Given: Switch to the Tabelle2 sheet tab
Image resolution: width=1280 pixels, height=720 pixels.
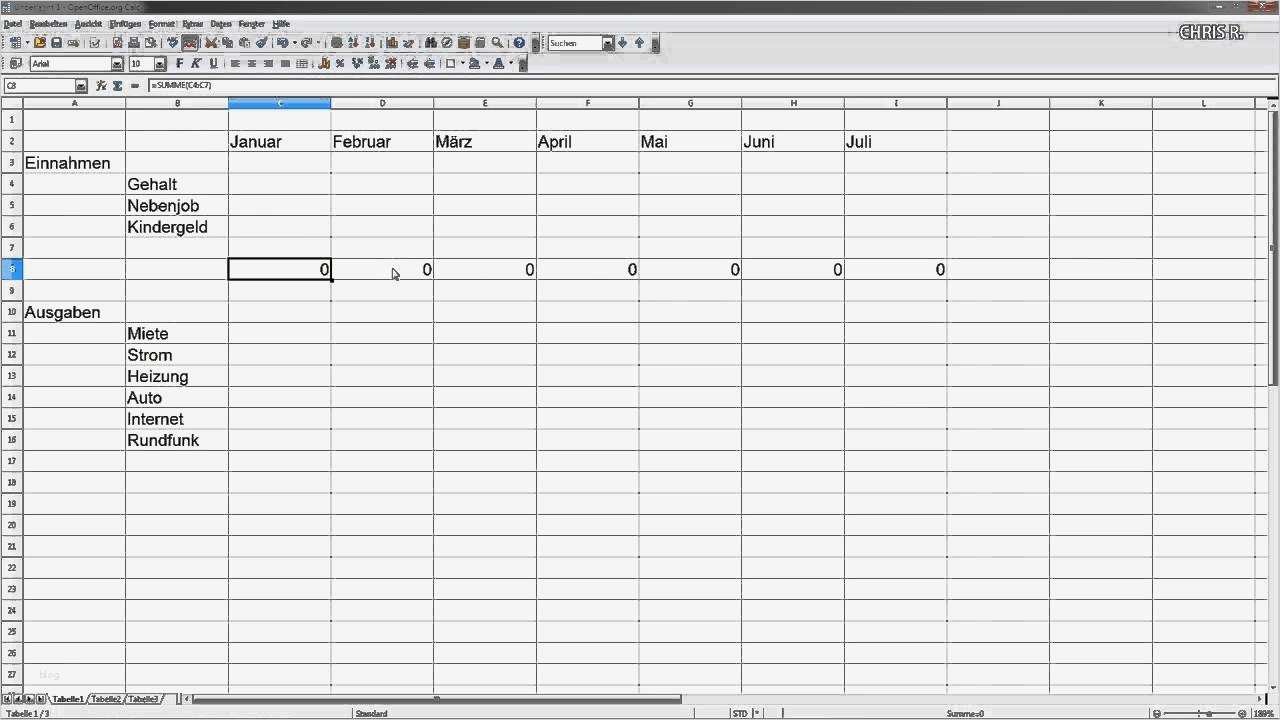Looking at the screenshot, I should coord(108,699).
